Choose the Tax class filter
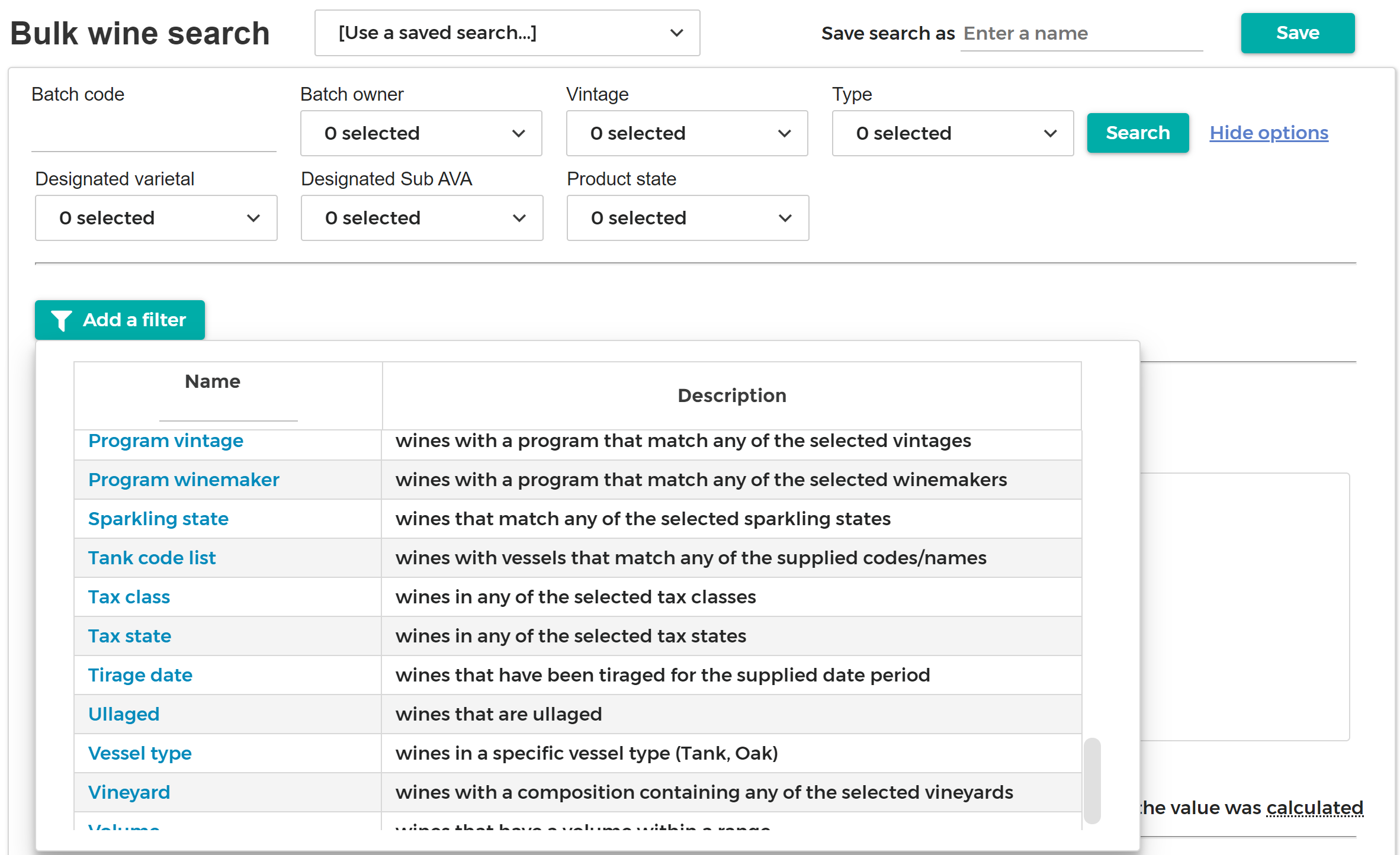 point(129,597)
